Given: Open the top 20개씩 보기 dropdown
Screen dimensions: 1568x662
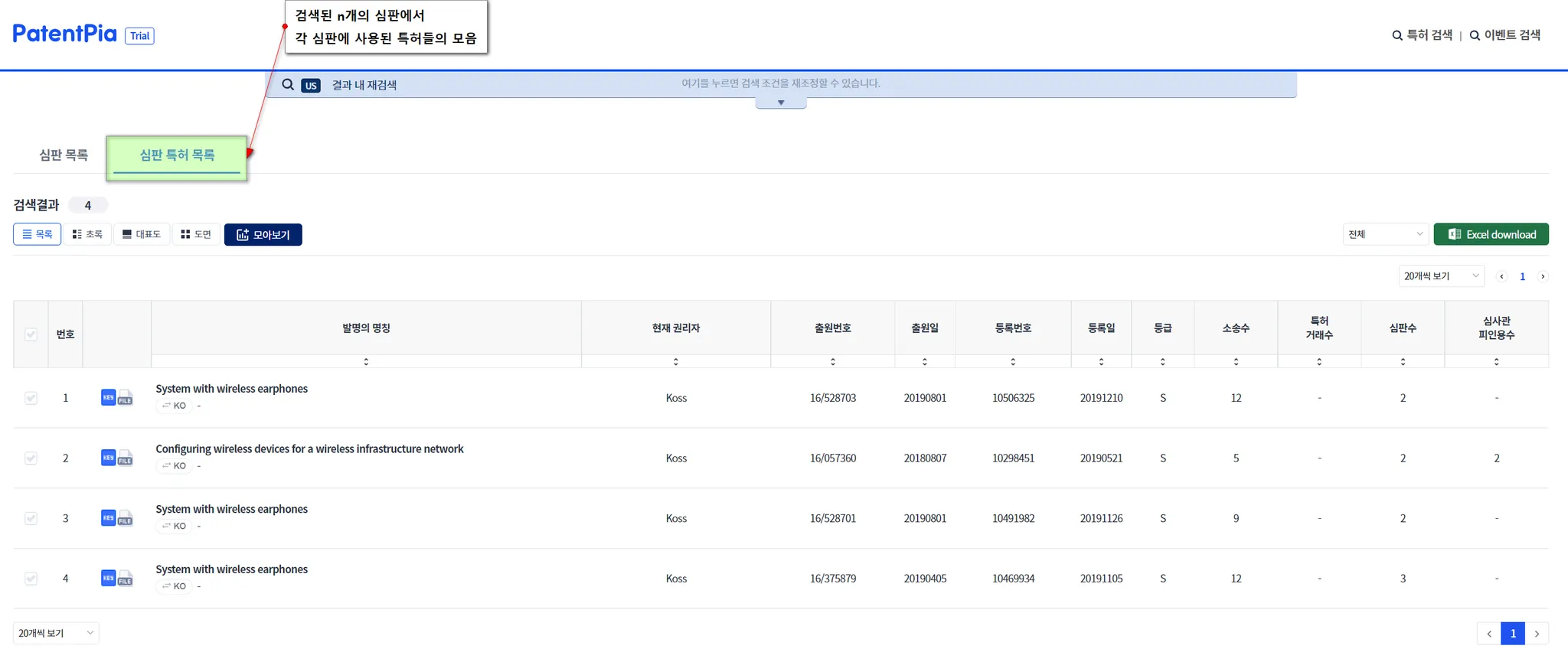Looking at the screenshot, I should coord(1441,276).
